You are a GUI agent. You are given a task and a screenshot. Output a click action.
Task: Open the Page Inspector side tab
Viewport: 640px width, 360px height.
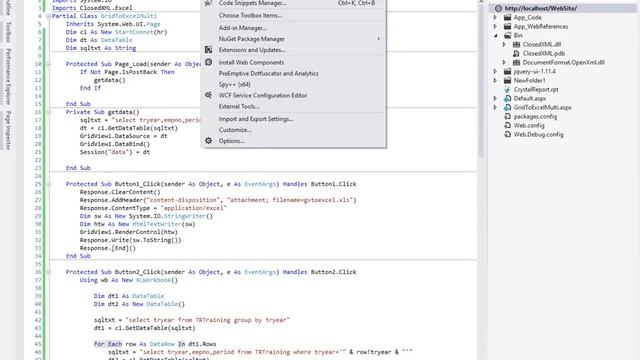[8, 130]
